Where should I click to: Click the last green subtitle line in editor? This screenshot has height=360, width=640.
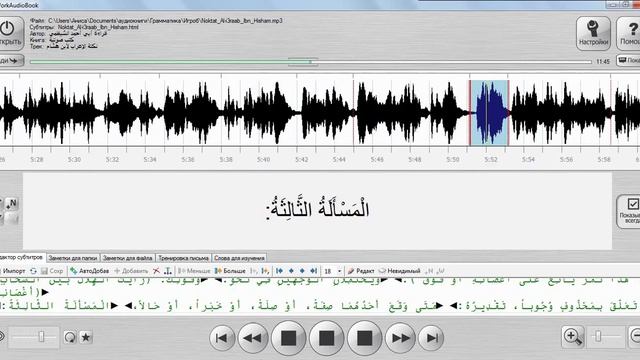320,305
